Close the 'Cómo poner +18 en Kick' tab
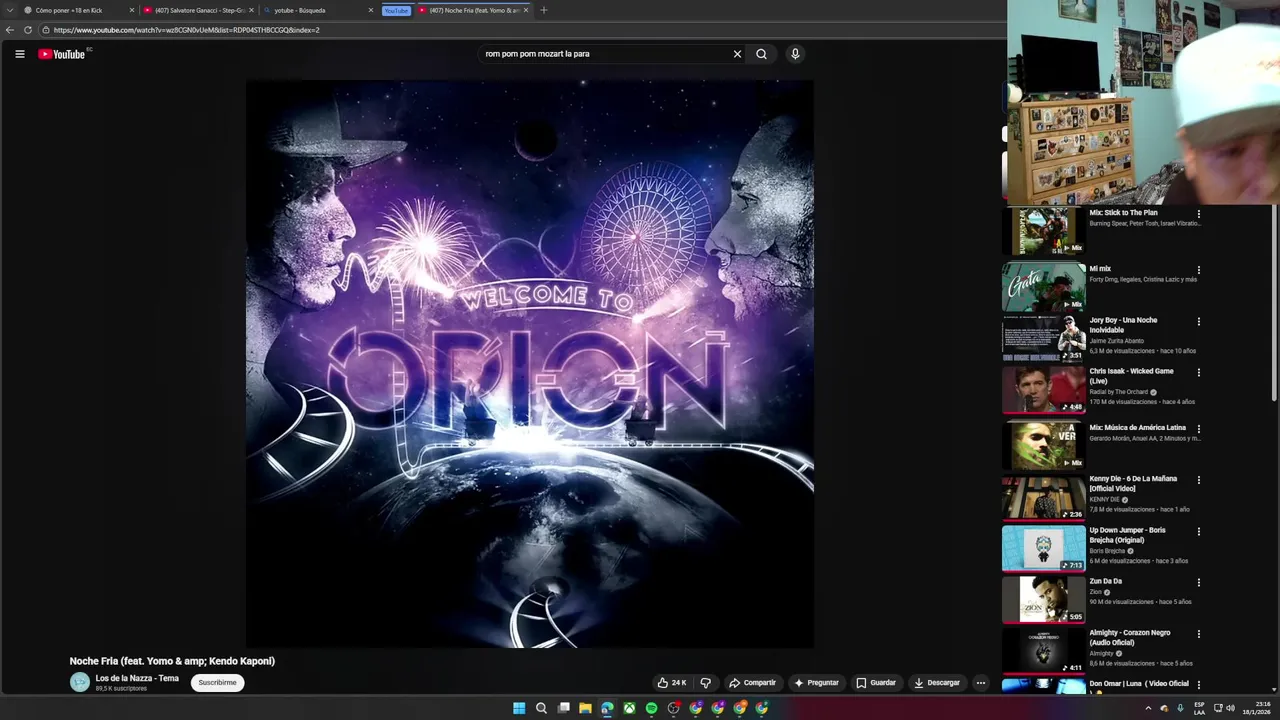The height and width of the screenshot is (720, 1280). coord(131,10)
